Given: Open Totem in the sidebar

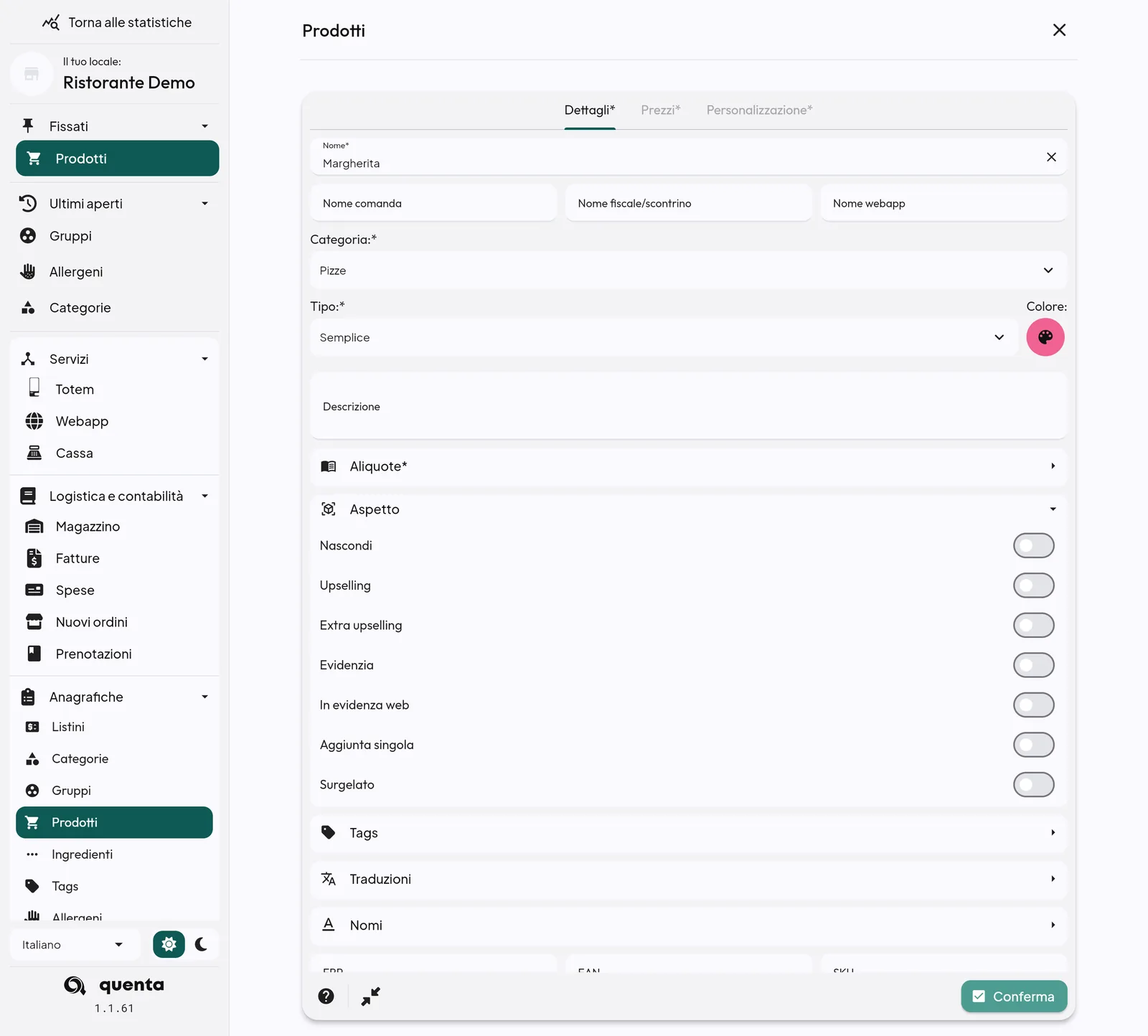Looking at the screenshot, I should pos(114,389).
